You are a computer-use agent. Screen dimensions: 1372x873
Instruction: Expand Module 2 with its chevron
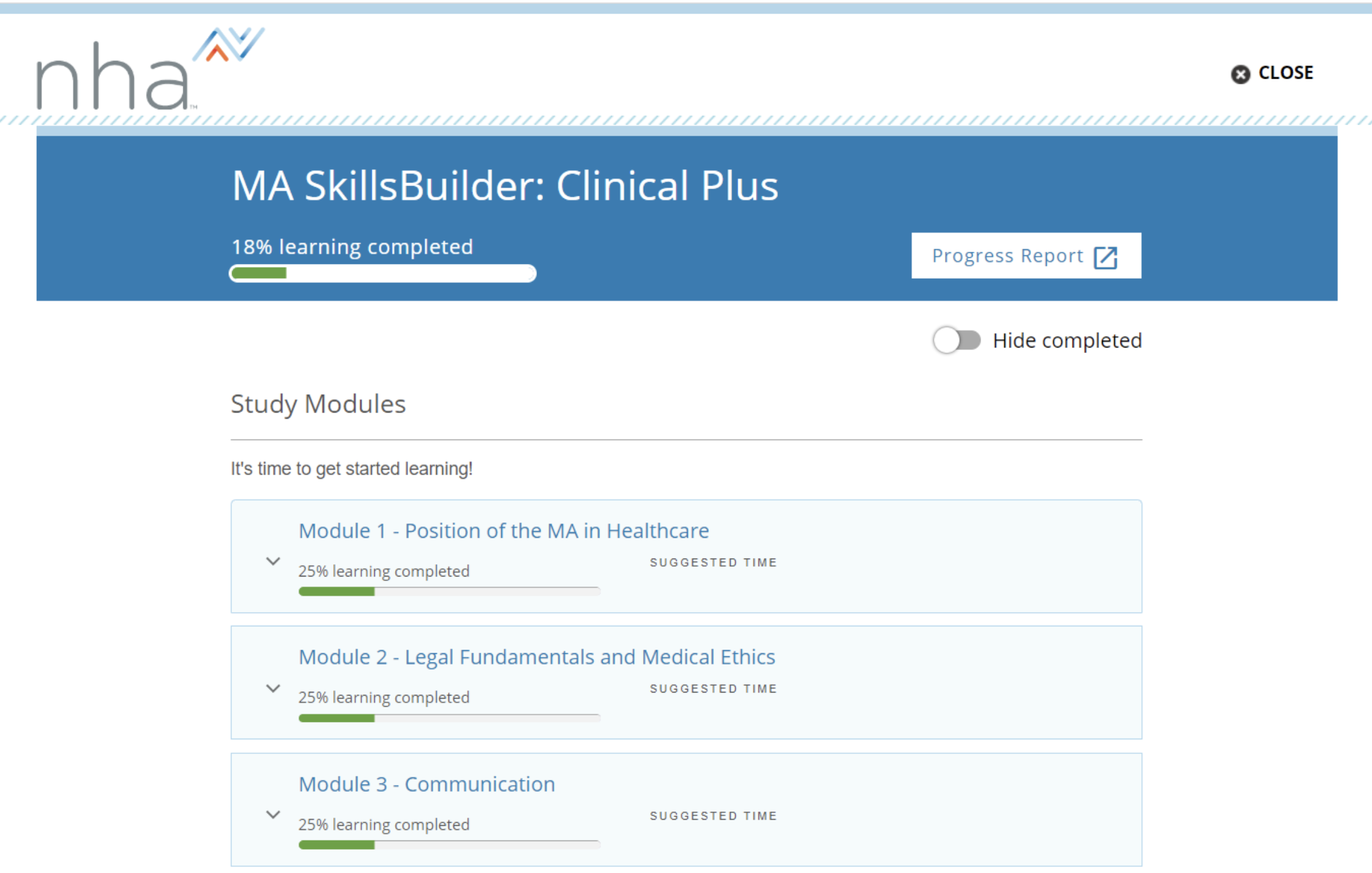point(273,688)
